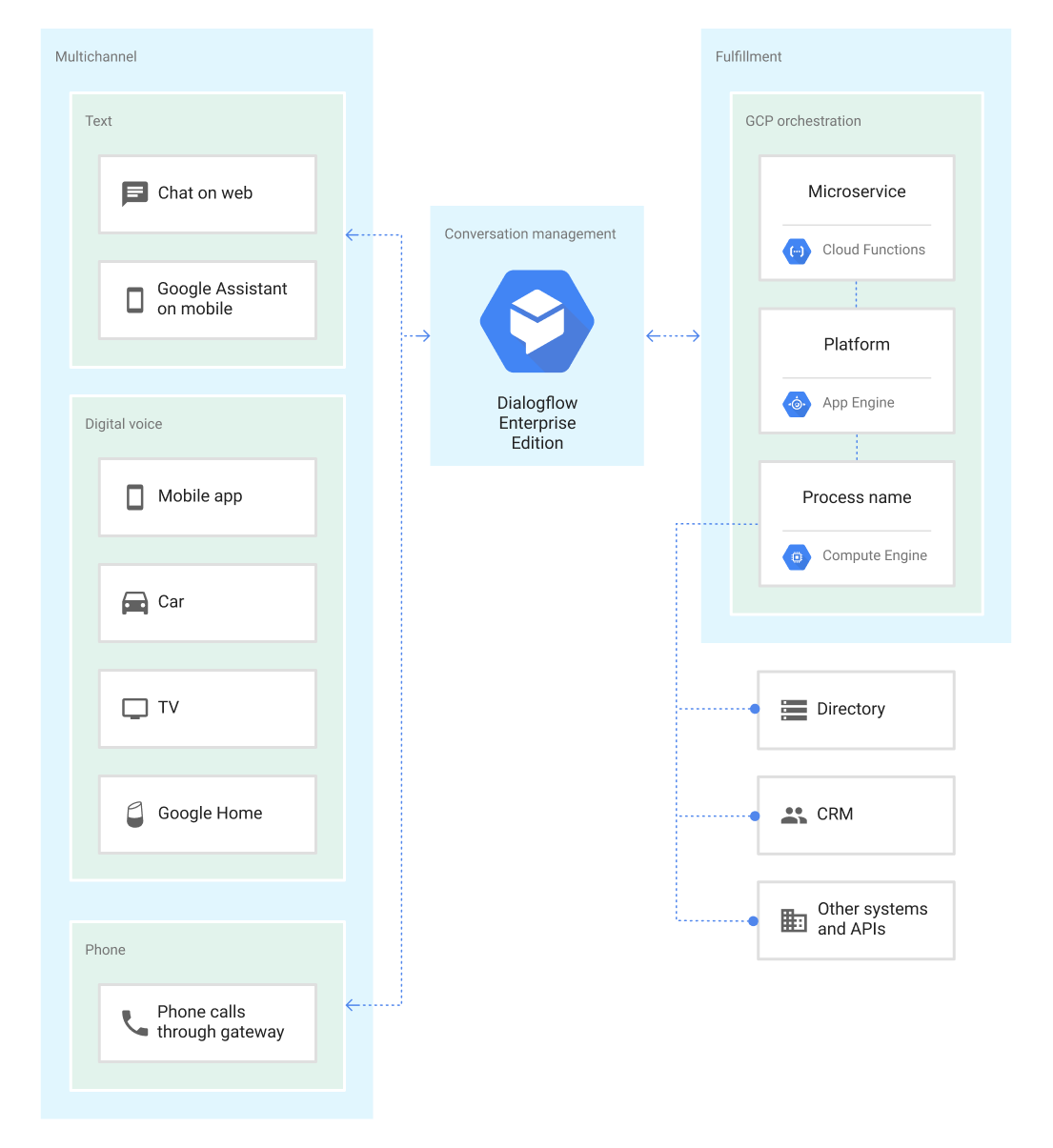This screenshot has height=1148, width=1053.
Task: Click the chat bubble icon beside Chat on web
Action: [x=135, y=193]
